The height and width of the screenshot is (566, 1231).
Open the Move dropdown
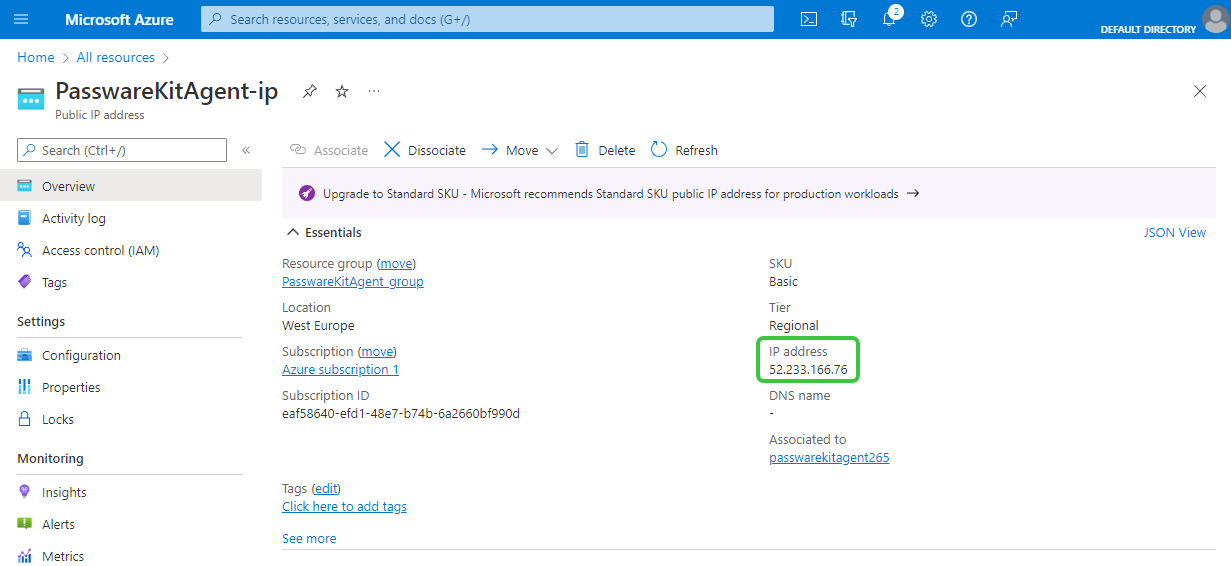point(519,150)
